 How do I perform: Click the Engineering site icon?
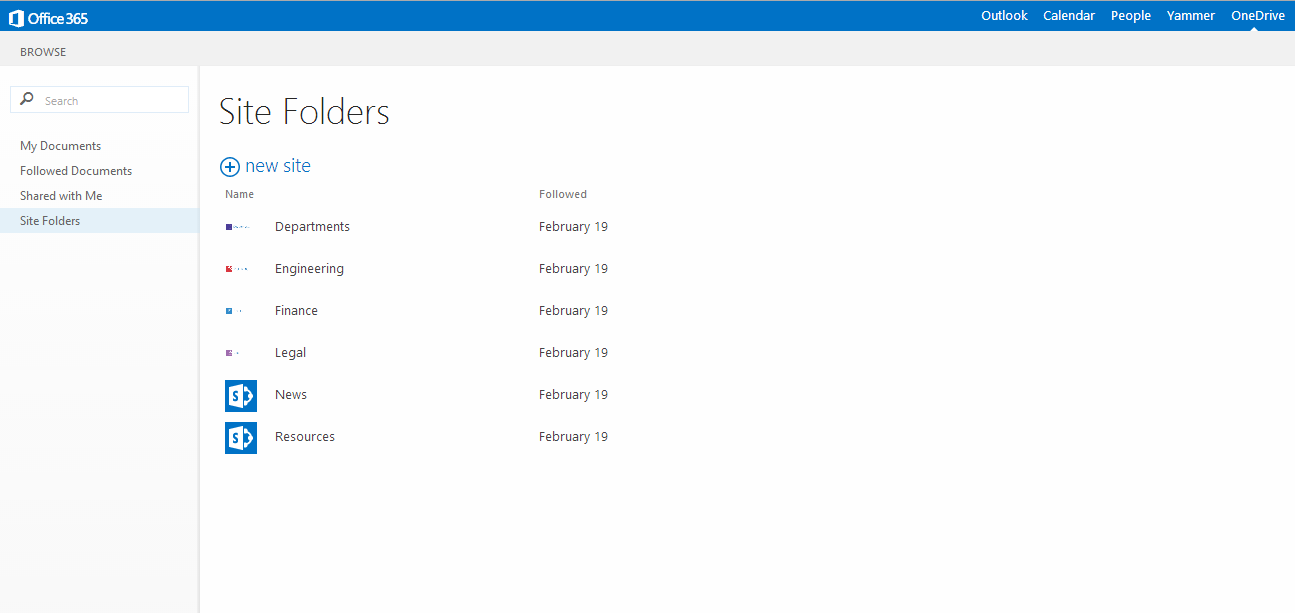point(237,269)
